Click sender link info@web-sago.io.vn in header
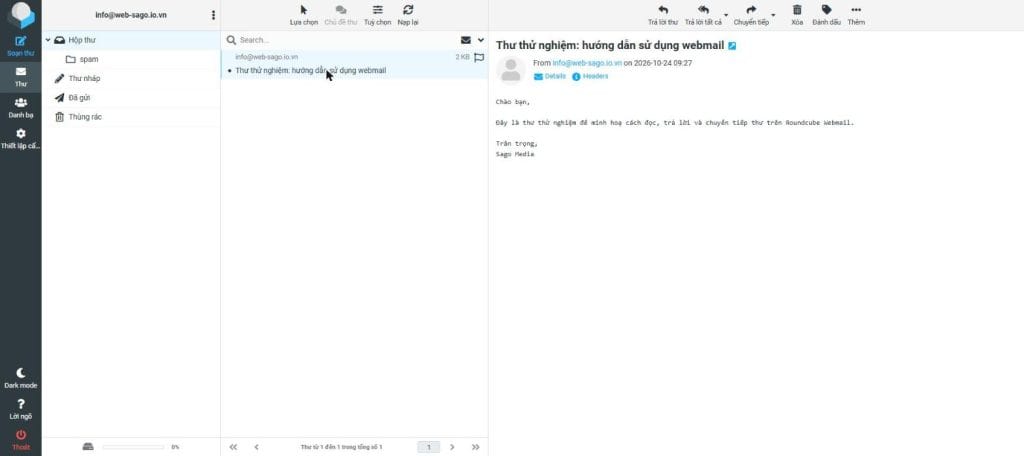 [x=587, y=63]
